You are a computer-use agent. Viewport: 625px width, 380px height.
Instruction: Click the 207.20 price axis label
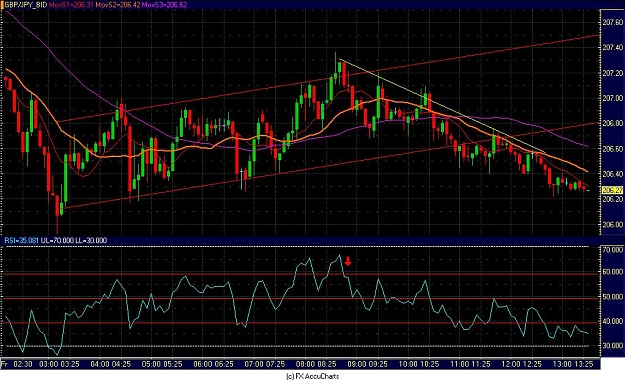click(613, 73)
